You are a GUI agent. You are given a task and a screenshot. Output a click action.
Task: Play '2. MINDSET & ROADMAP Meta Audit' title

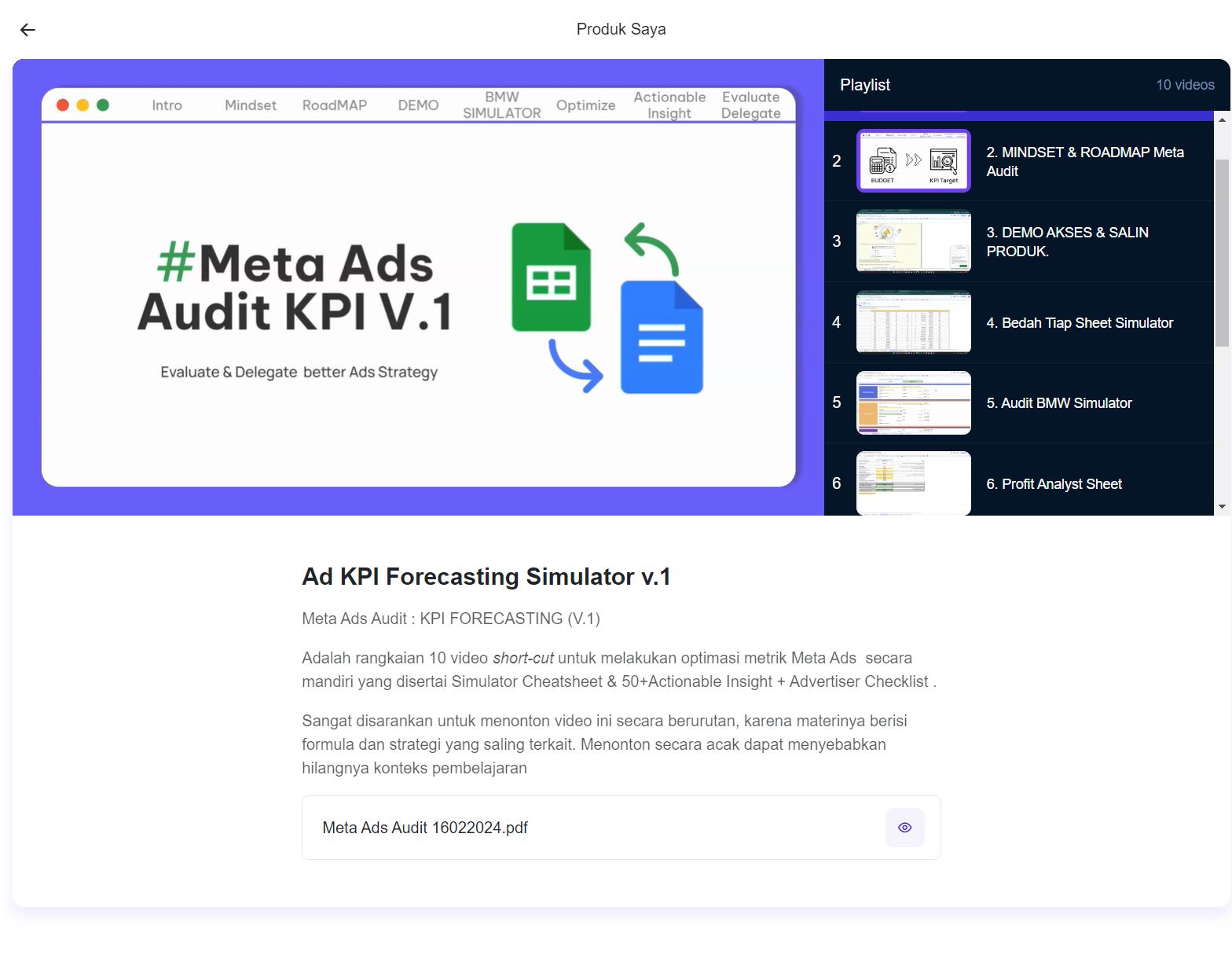click(1085, 162)
